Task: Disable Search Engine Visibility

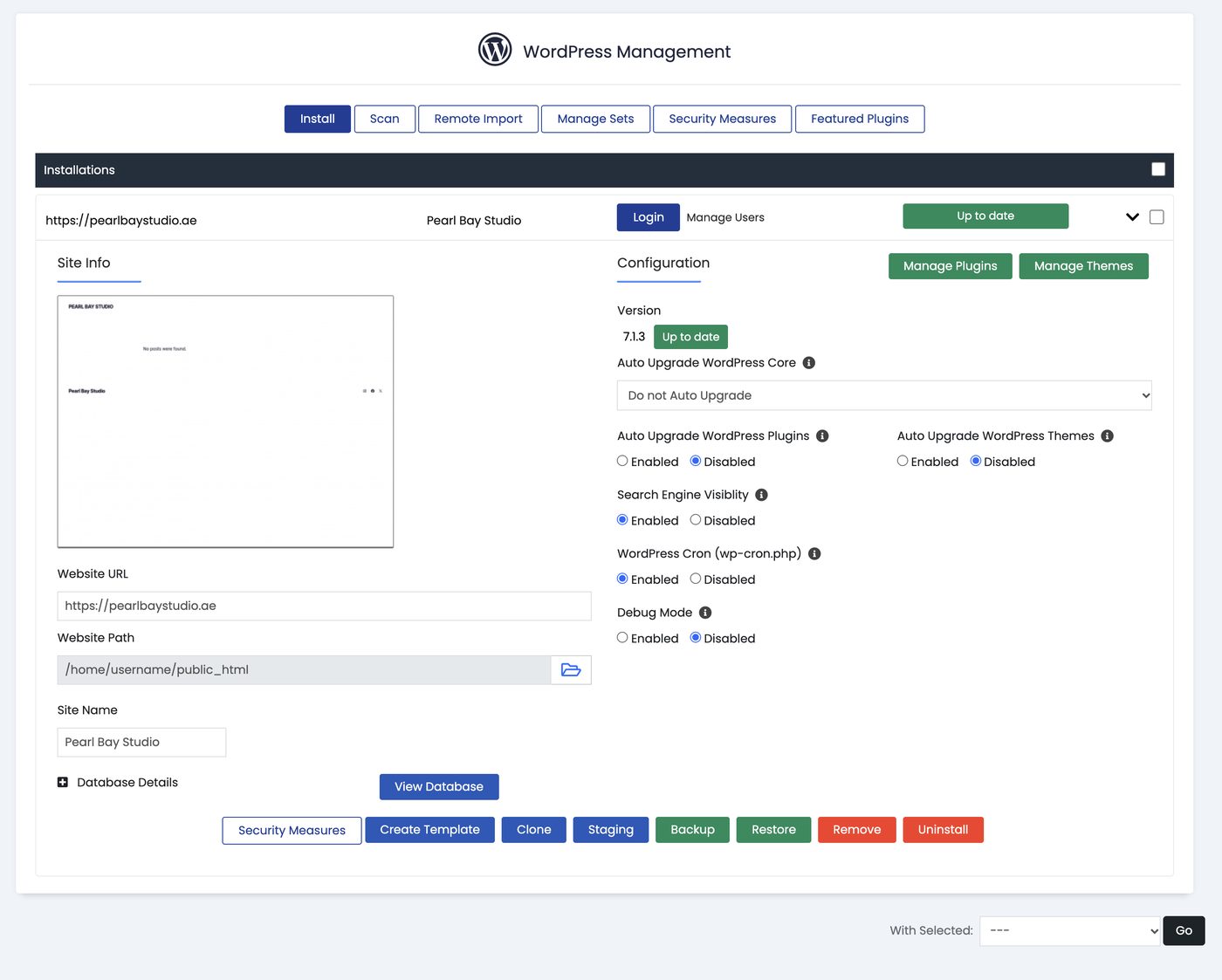Action: pyautogui.click(x=696, y=520)
